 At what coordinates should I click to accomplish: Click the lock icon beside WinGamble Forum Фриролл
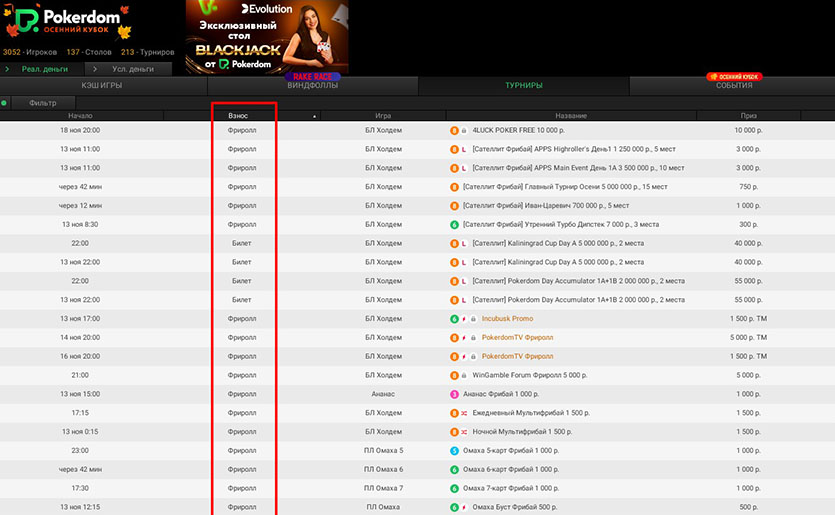pyautogui.click(x=464, y=375)
